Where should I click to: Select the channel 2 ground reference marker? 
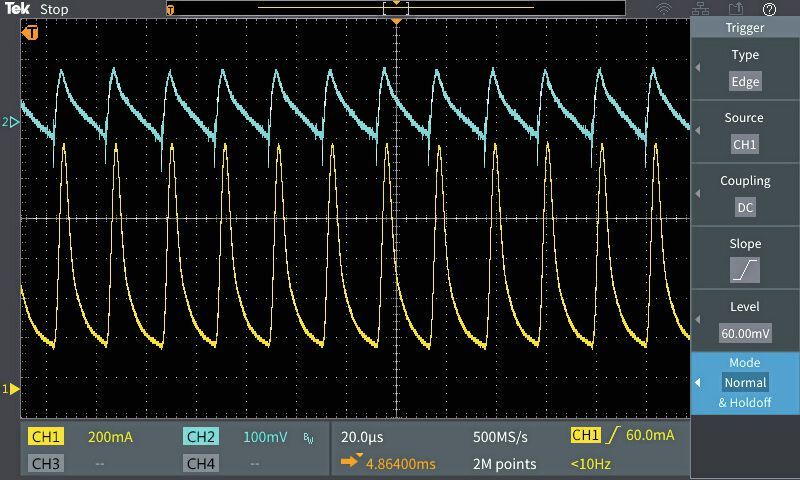[10, 122]
